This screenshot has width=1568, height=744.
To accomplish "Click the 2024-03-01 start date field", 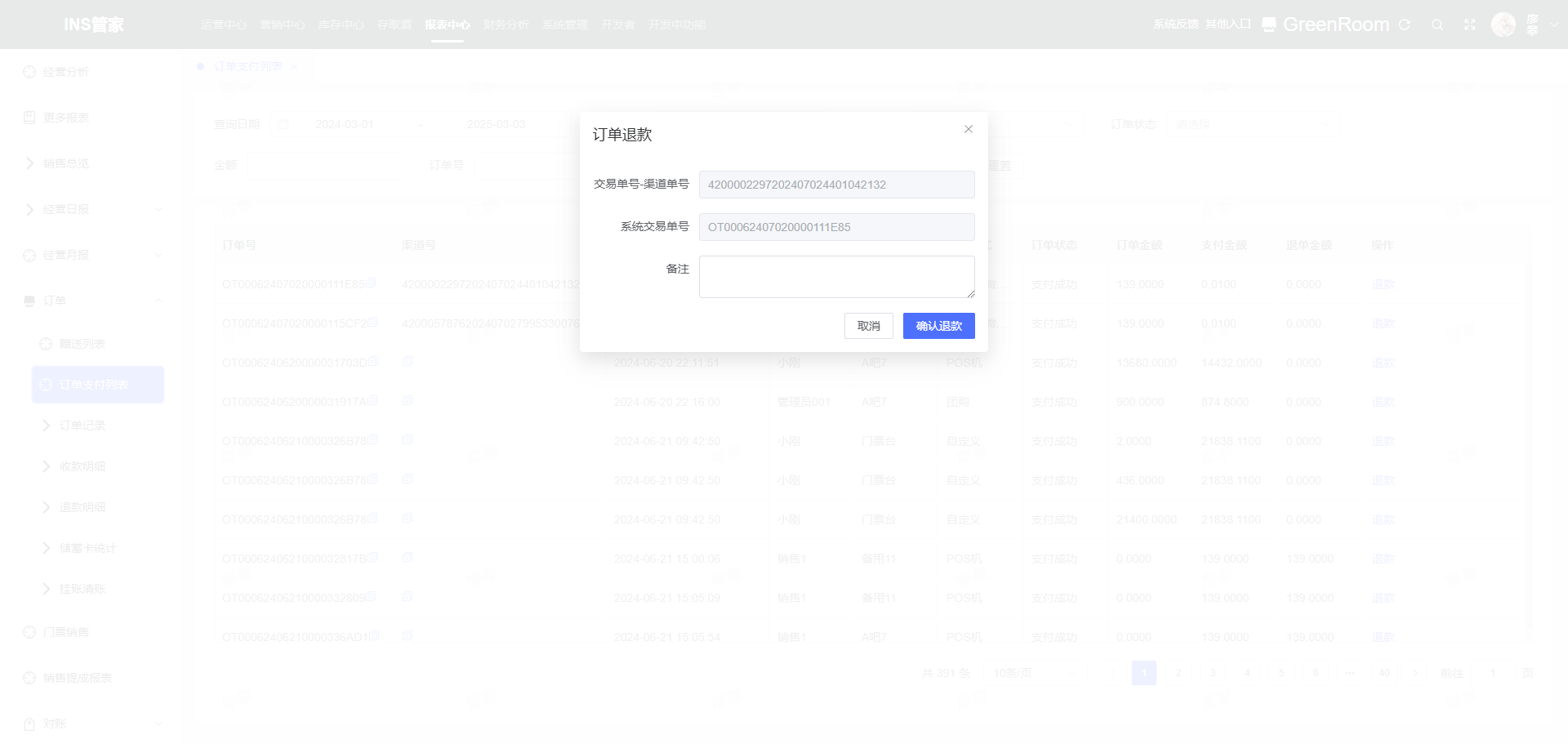I will click(x=345, y=124).
